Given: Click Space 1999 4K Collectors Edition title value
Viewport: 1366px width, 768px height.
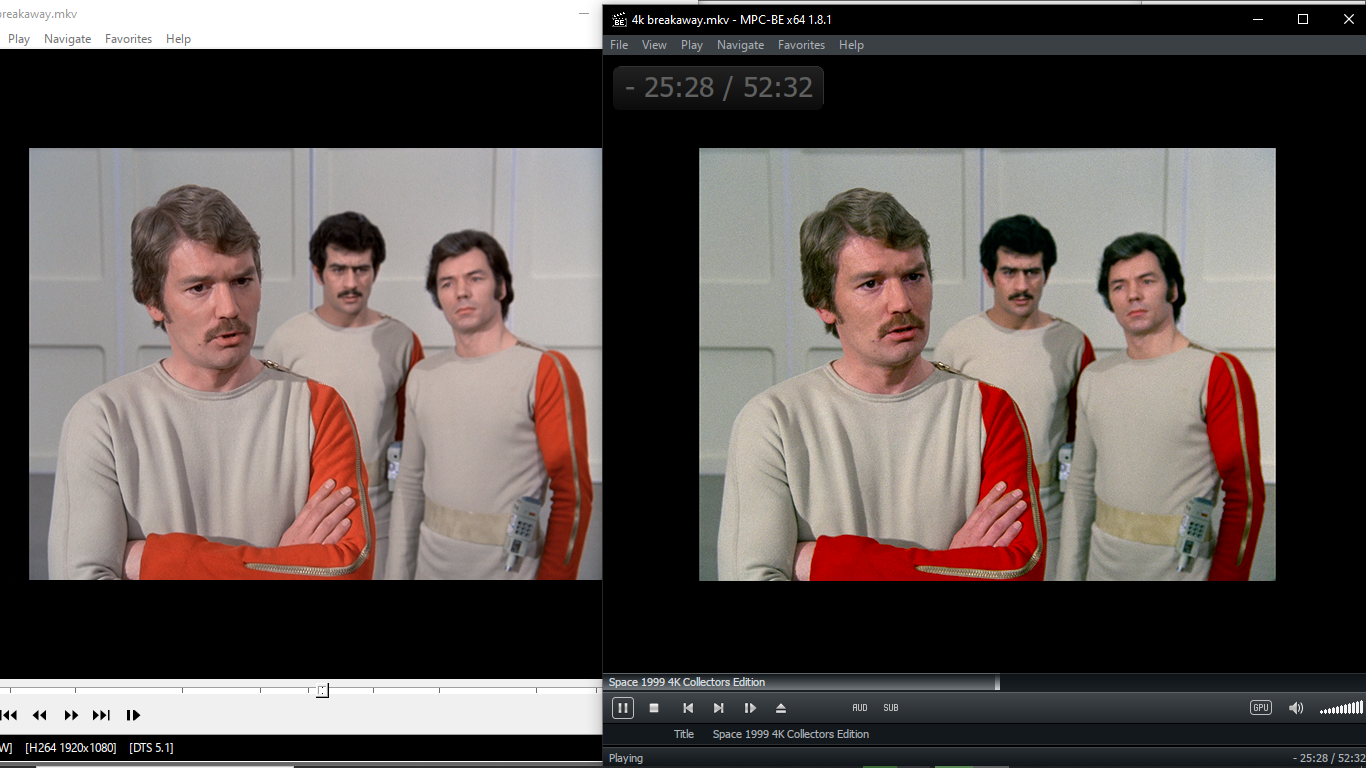Looking at the screenshot, I should pyautogui.click(x=791, y=734).
